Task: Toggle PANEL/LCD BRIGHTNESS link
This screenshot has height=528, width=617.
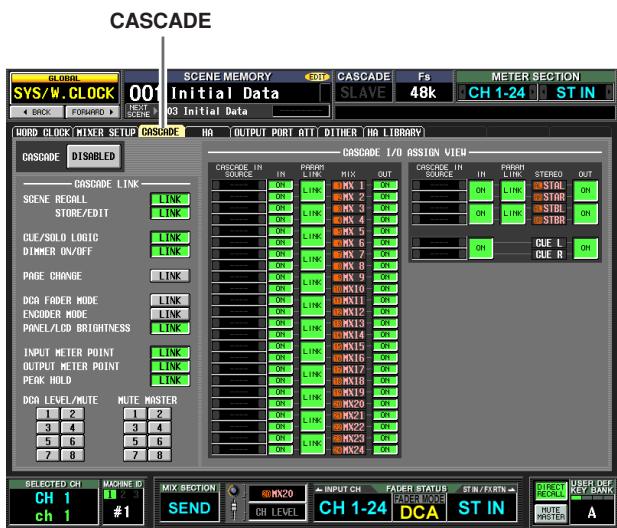Action: point(170,328)
